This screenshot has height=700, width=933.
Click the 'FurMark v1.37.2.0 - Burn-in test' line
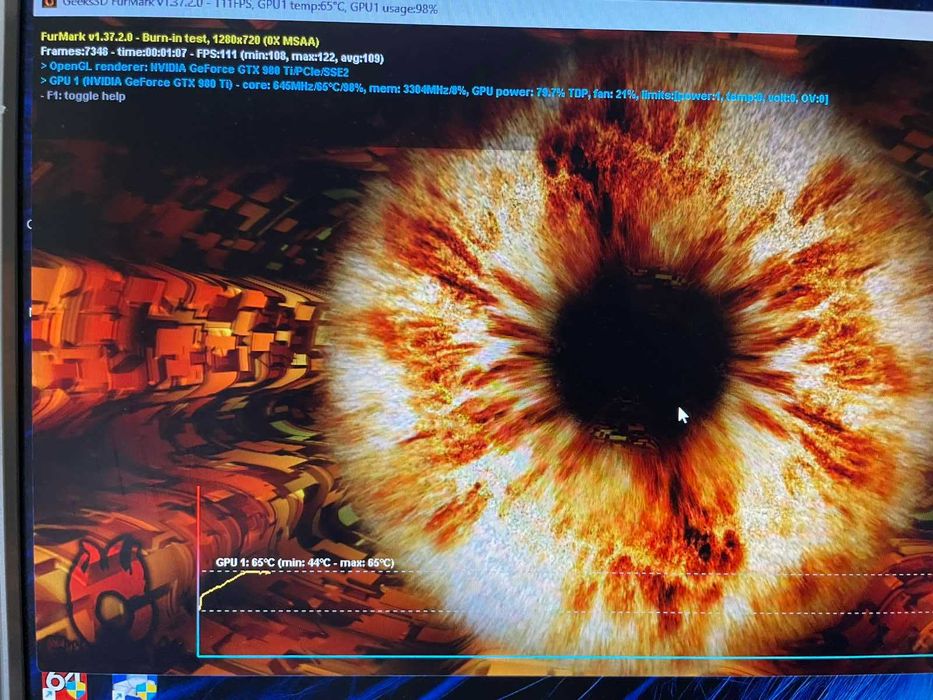(180, 40)
